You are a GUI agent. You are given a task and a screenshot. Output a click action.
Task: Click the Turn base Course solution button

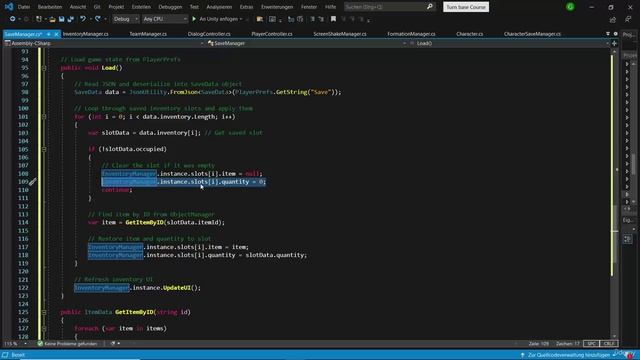(x=466, y=7)
